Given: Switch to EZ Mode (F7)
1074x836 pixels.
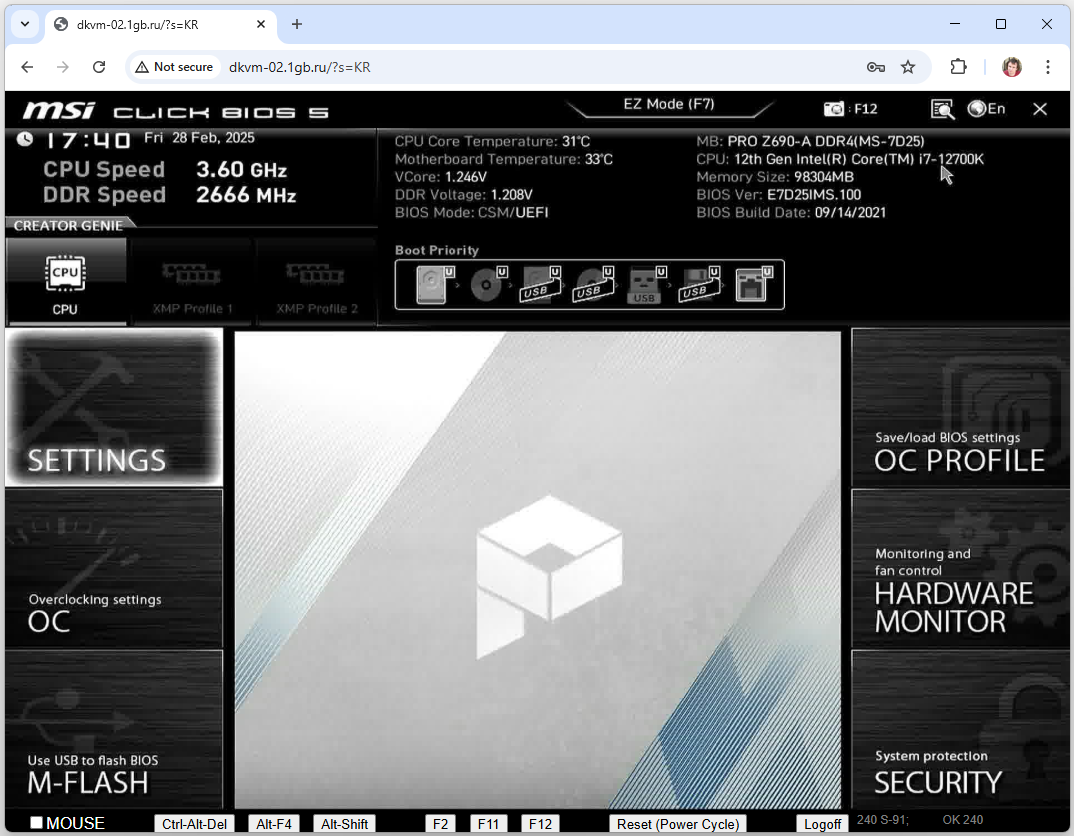Looking at the screenshot, I should (x=669, y=105).
